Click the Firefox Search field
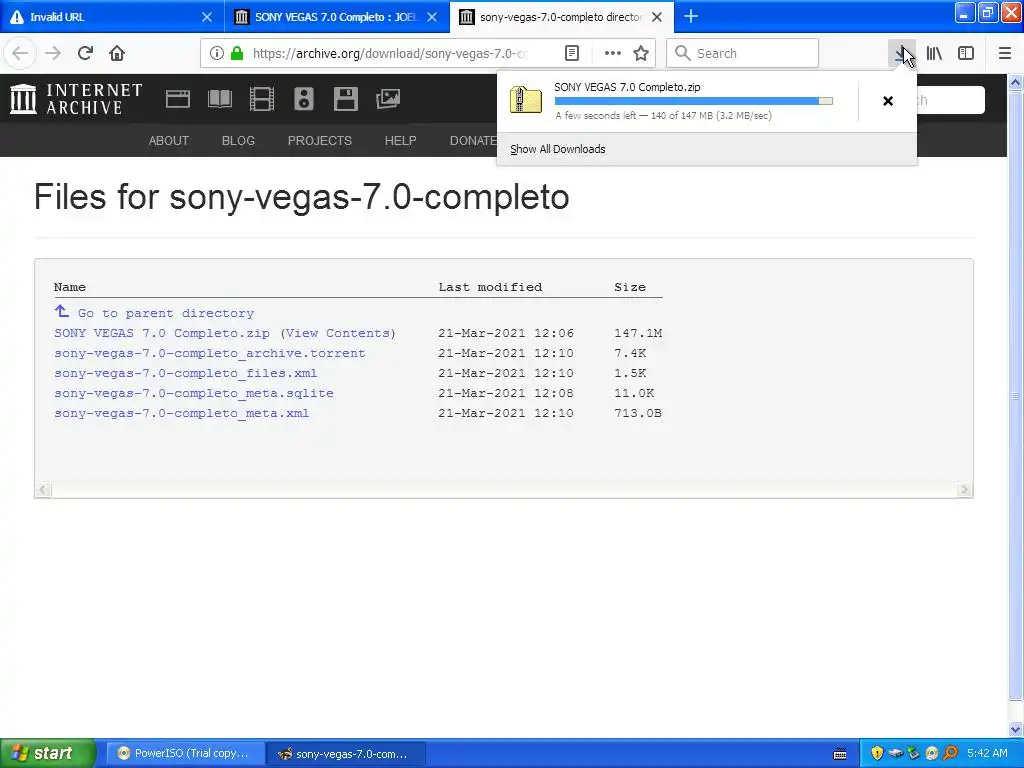This screenshot has height=768, width=1024. pyautogui.click(x=743, y=54)
